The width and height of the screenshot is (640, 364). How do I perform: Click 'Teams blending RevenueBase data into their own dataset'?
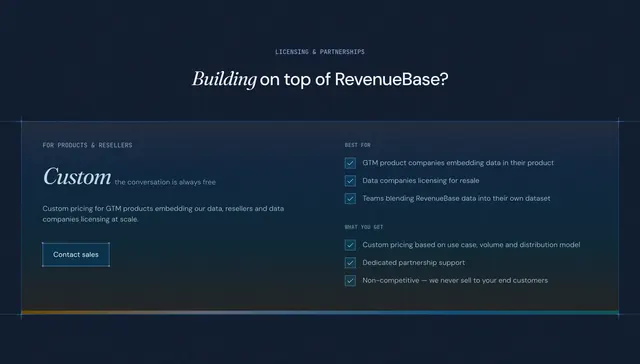pyautogui.click(x=456, y=198)
